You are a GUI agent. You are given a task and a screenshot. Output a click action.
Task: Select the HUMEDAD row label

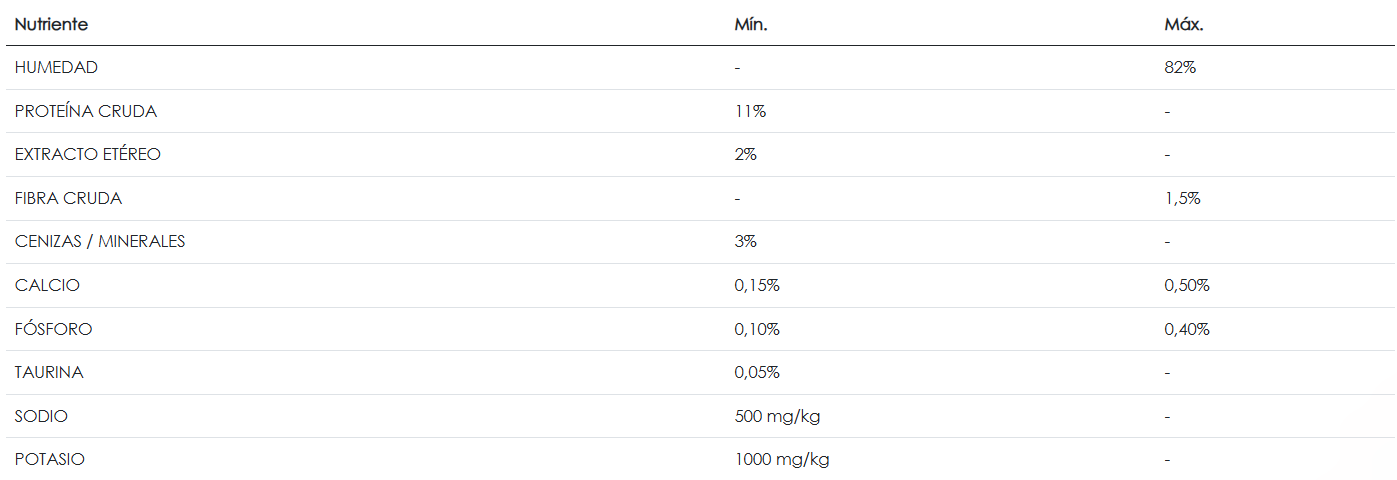click(x=56, y=68)
